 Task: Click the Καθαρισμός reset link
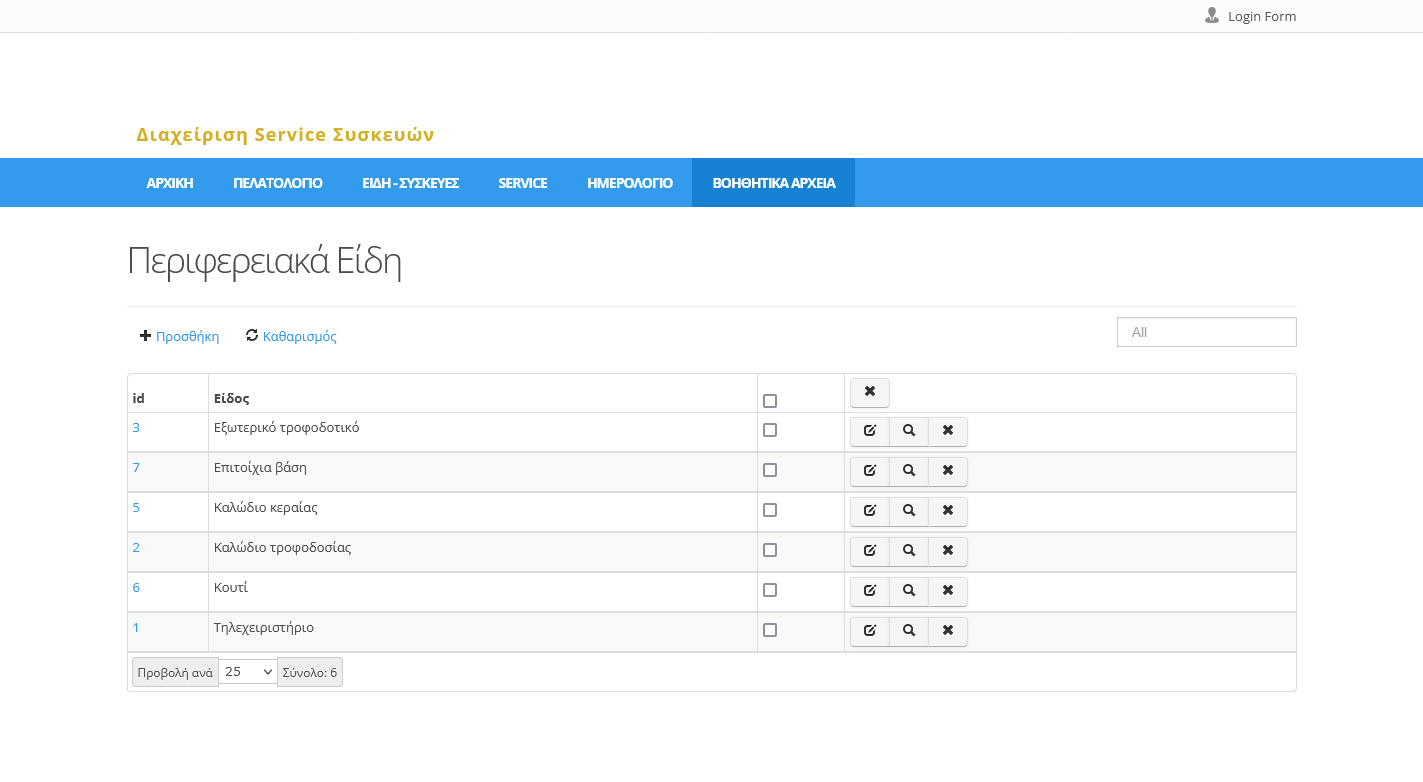click(x=299, y=336)
